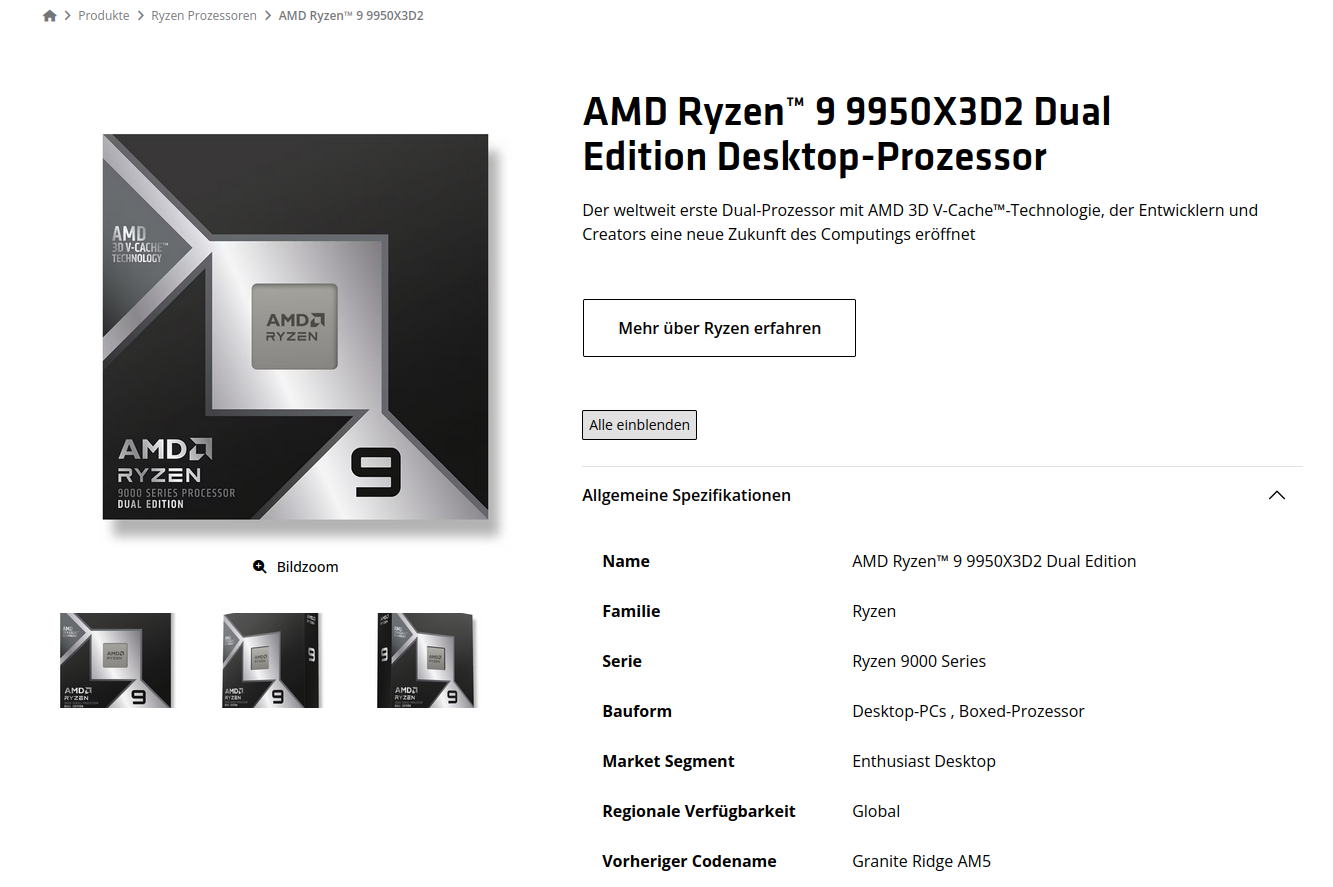
Task: Select the first front-view box thumbnail
Action: tap(116, 660)
